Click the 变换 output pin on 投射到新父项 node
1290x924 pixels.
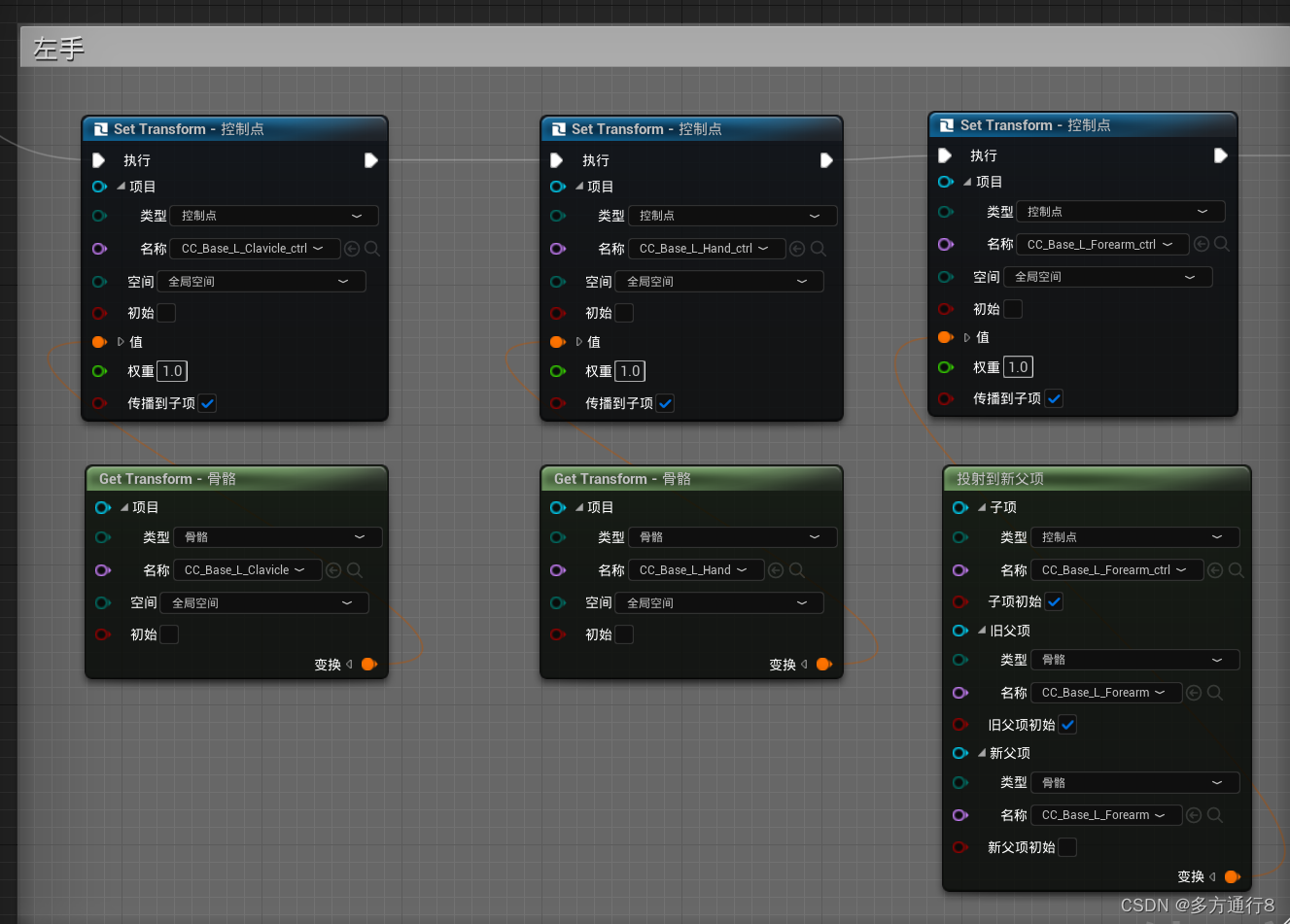[x=1232, y=876]
